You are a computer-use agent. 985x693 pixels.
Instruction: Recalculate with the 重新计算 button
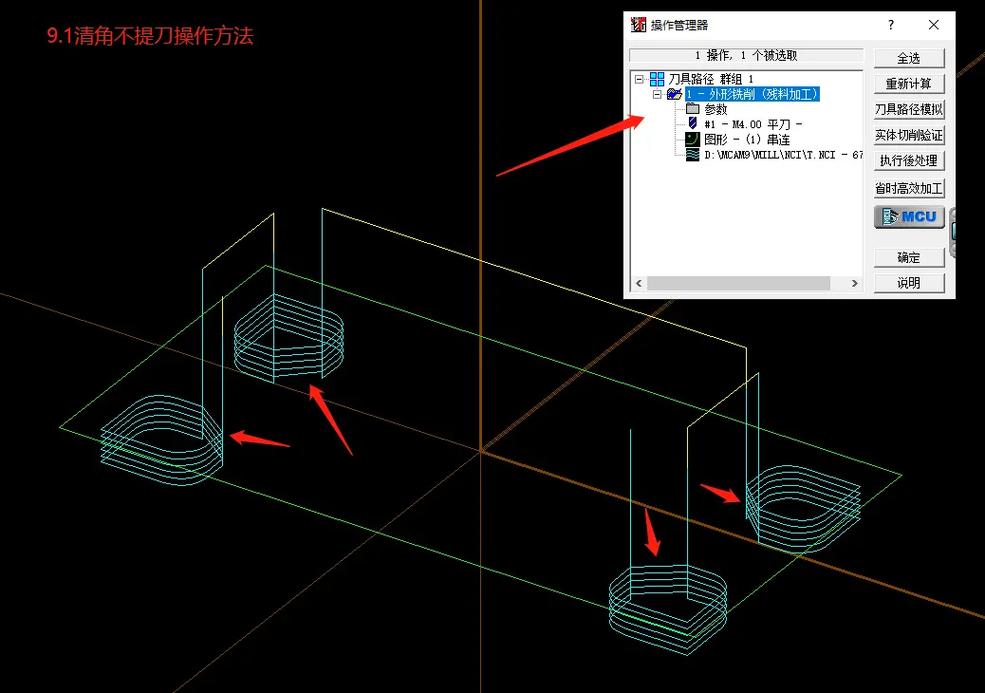point(909,84)
